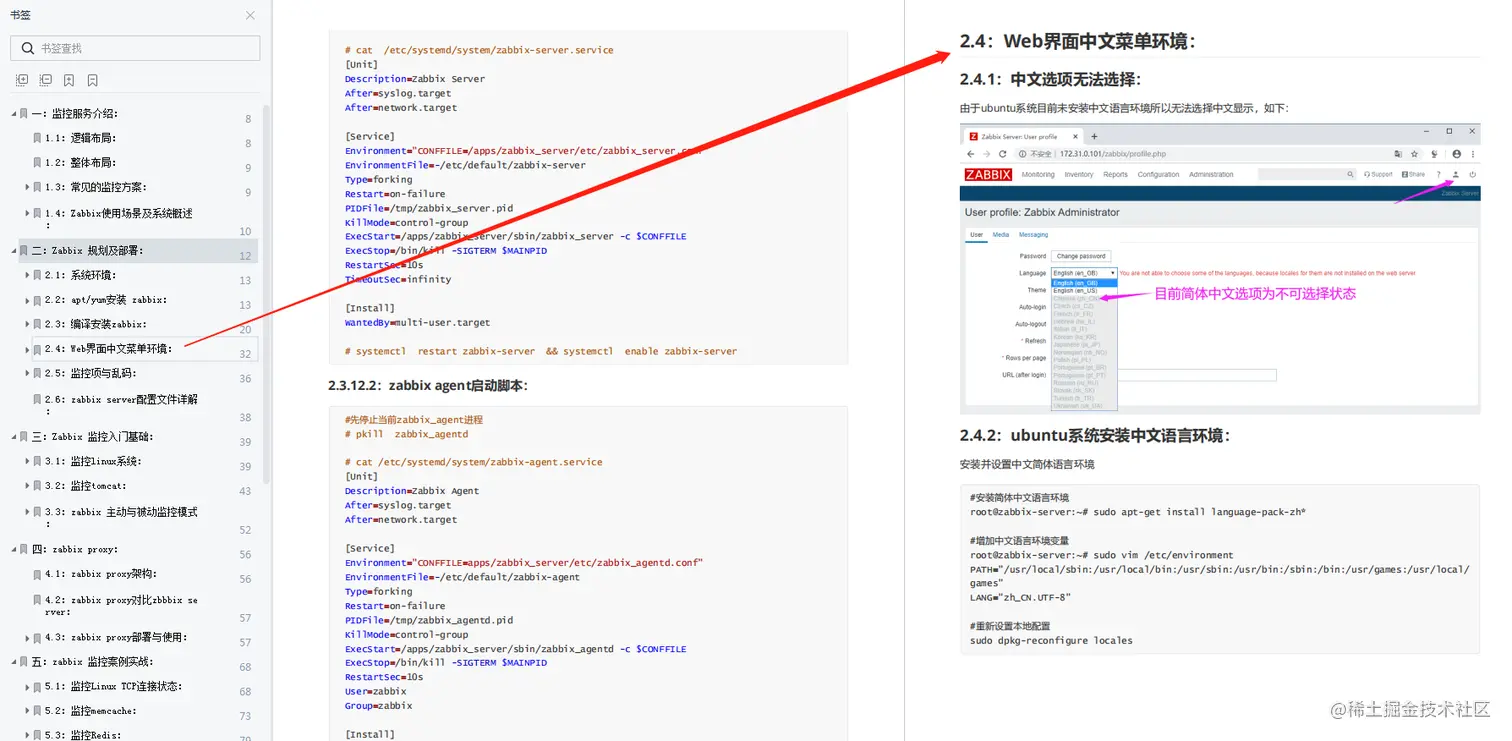1512x741 pixels.
Task: Click the search magnifier inside the Zabbix search bar
Action: point(1351,174)
